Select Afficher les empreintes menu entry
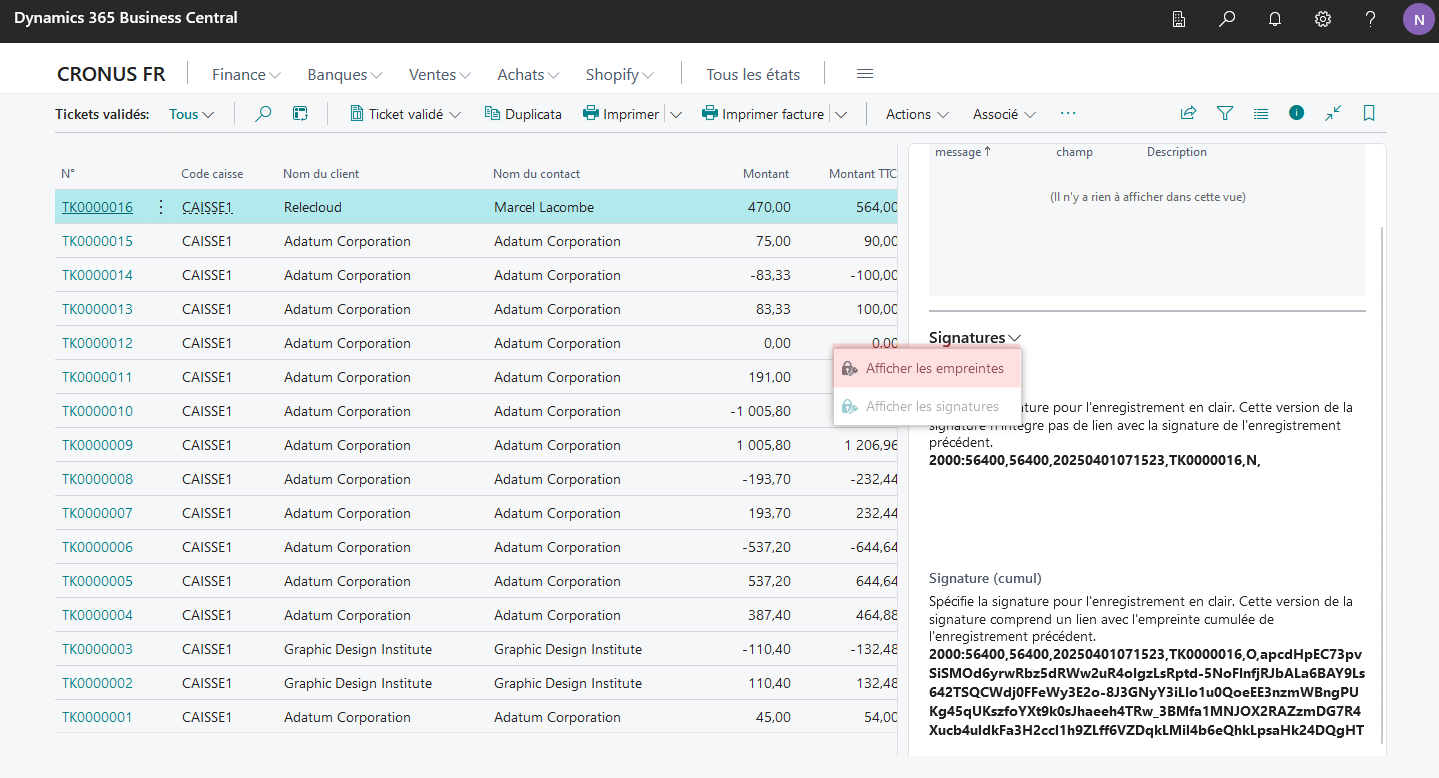This screenshot has width=1439, height=778. (927, 368)
